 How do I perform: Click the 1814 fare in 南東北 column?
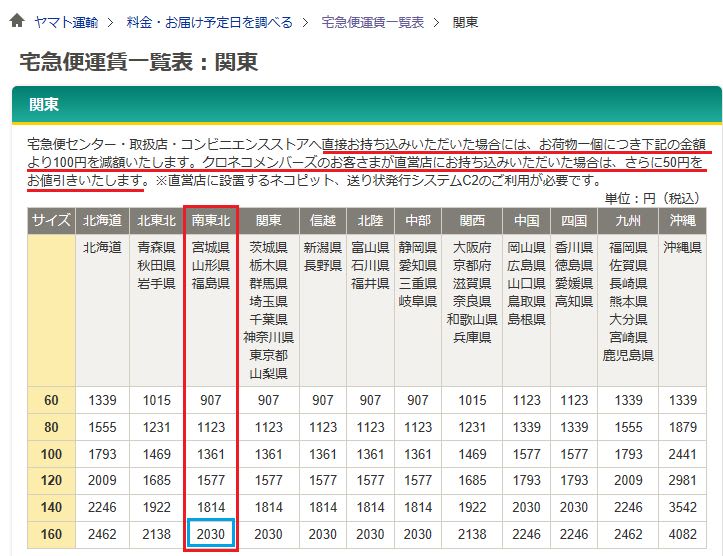pyautogui.click(x=211, y=507)
